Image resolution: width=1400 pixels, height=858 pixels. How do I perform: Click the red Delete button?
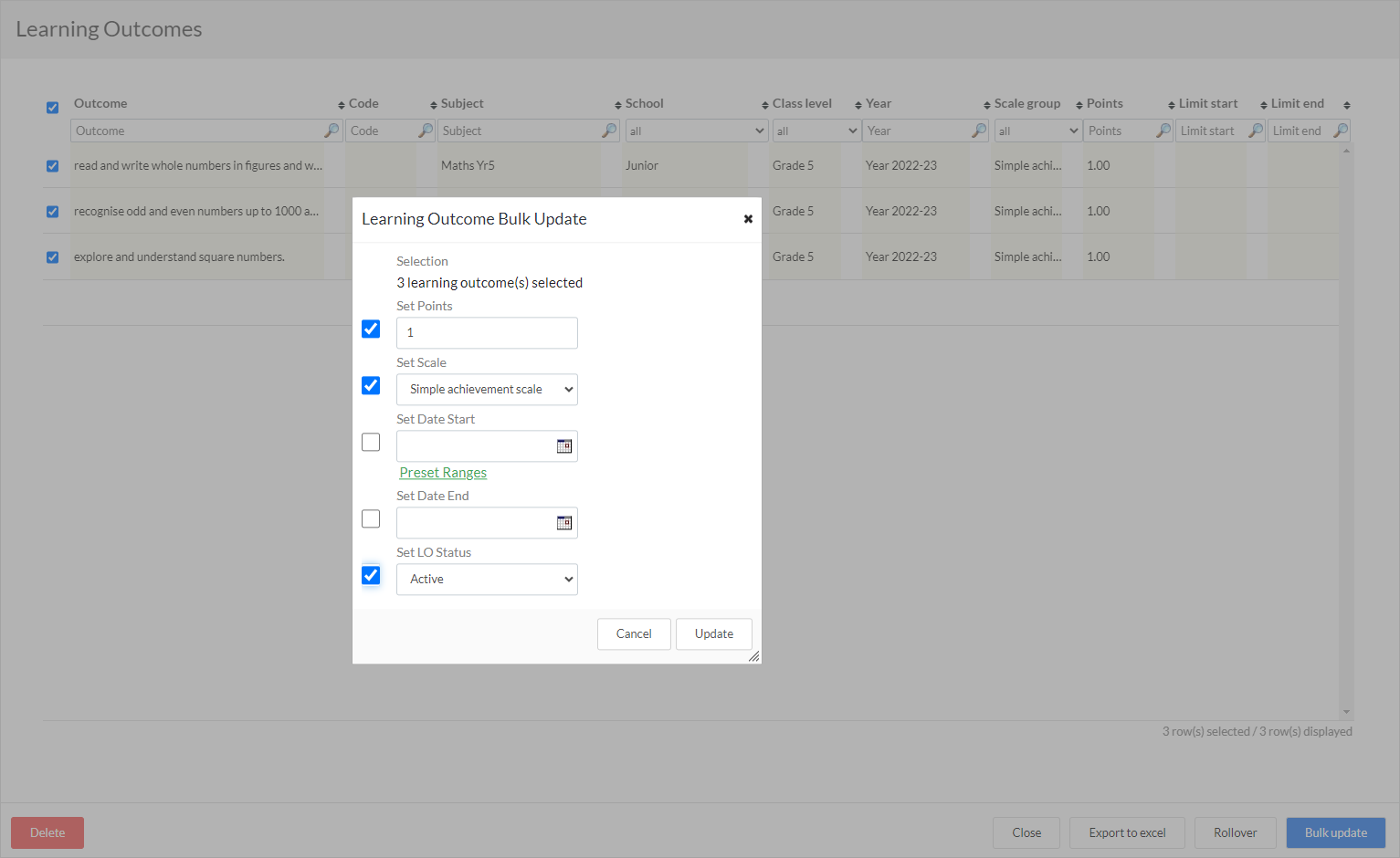[x=47, y=833]
